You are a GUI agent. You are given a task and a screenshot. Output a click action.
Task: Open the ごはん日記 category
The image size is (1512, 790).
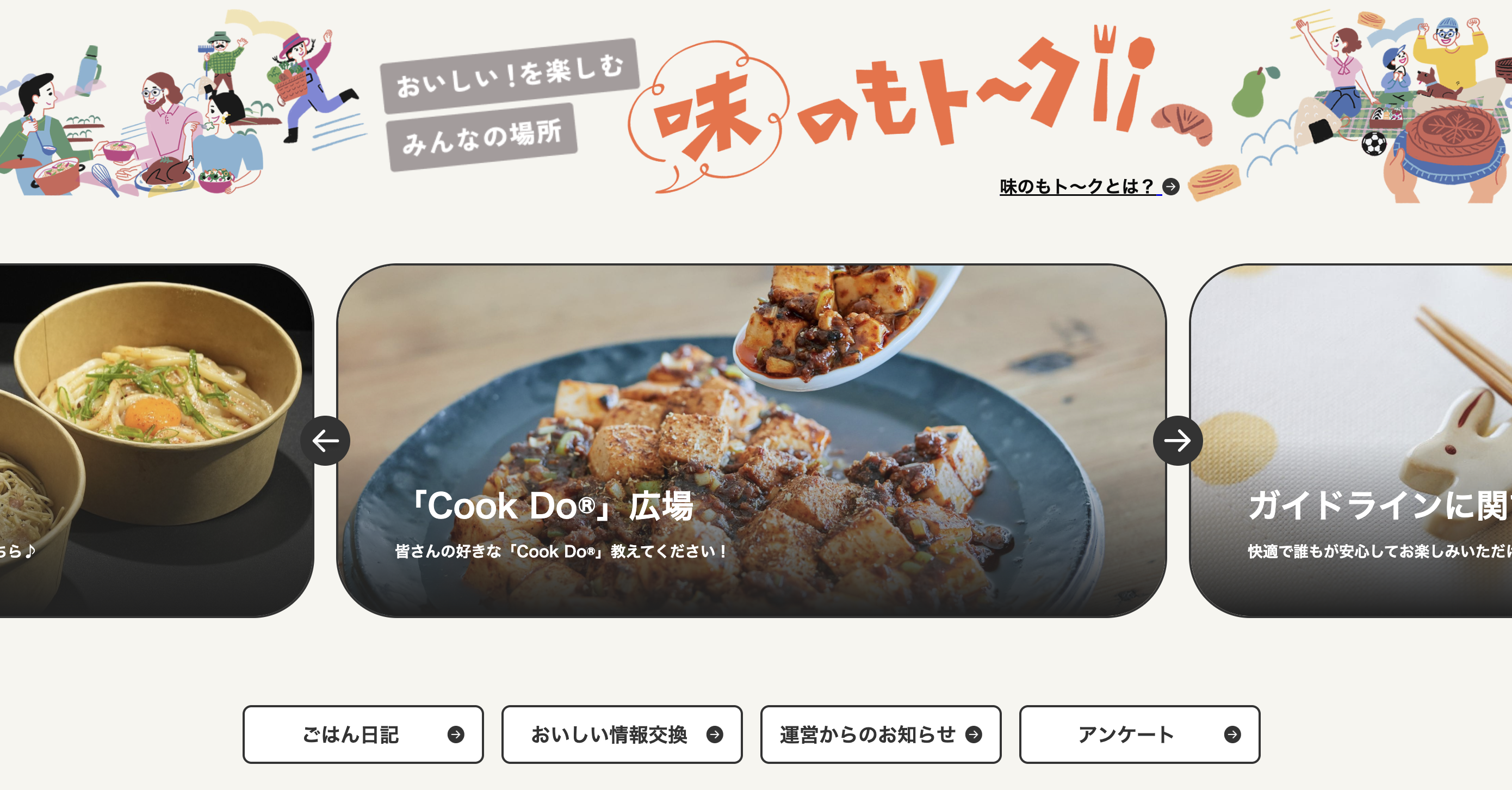(x=363, y=734)
